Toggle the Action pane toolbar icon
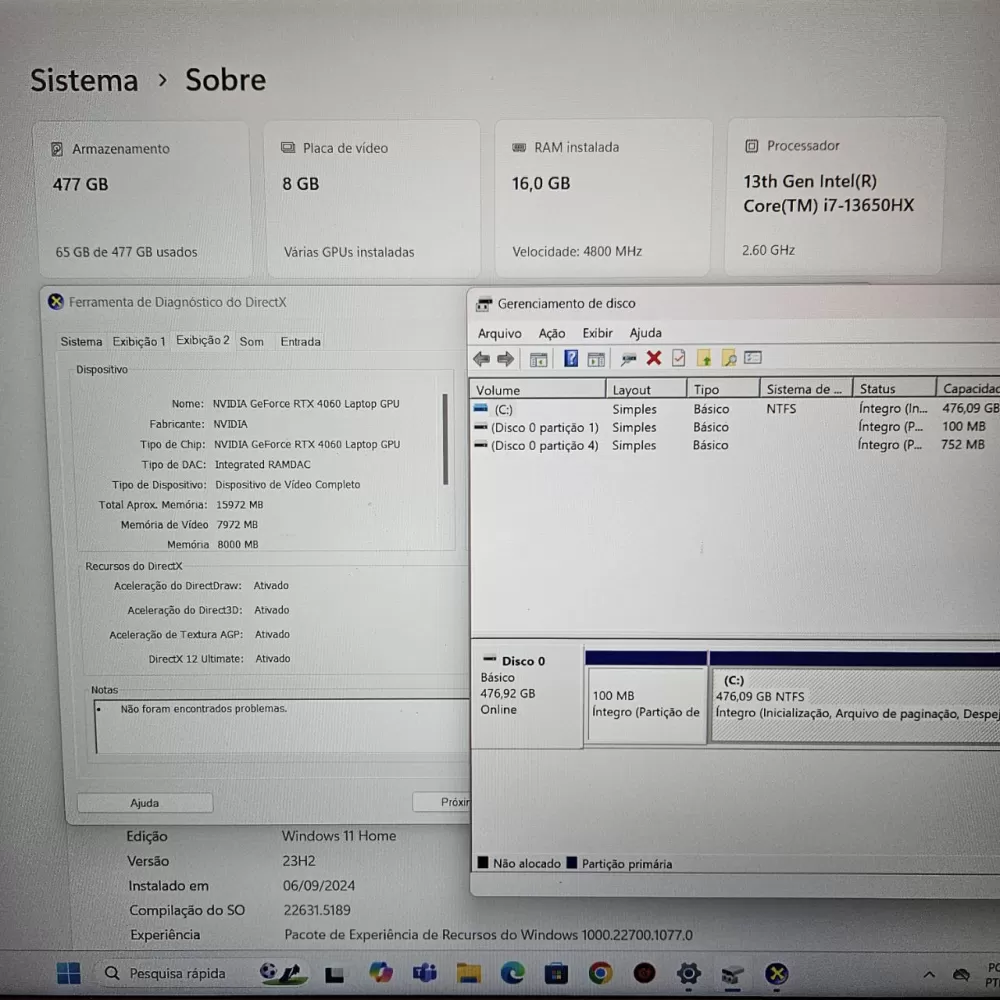This screenshot has width=1000, height=1000. click(x=596, y=360)
